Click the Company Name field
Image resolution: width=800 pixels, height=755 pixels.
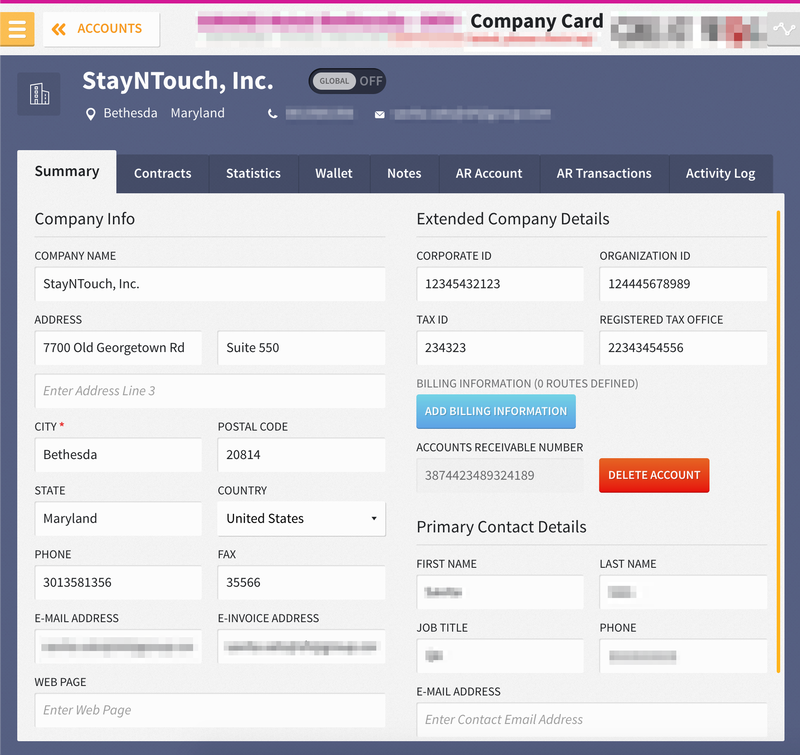pyautogui.click(x=210, y=284)
